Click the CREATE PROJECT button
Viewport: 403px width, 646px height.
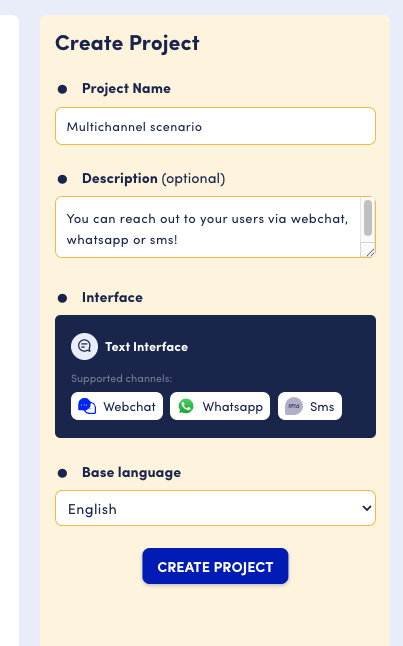[216, 566]
